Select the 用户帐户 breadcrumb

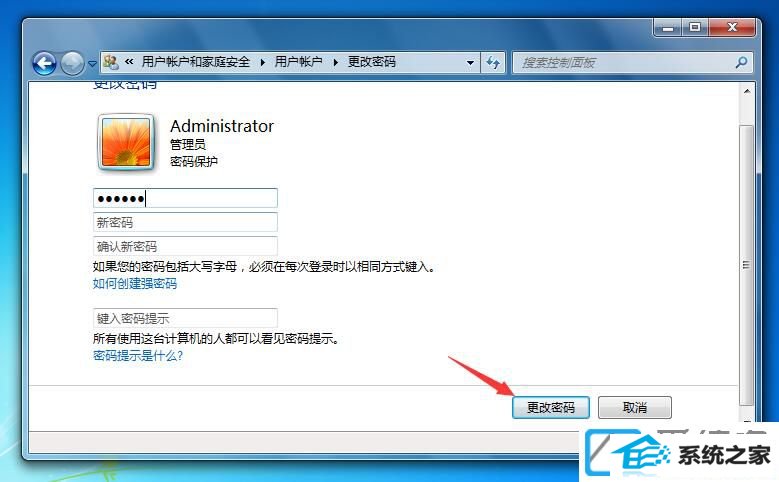point(298,62)
